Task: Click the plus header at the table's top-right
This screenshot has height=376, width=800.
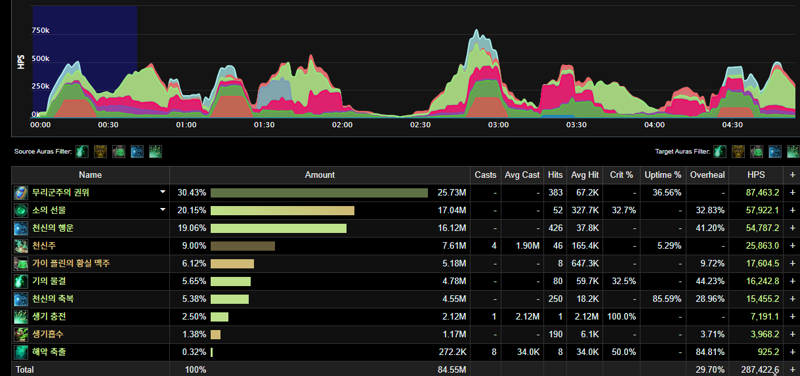Action: point(792,175)
